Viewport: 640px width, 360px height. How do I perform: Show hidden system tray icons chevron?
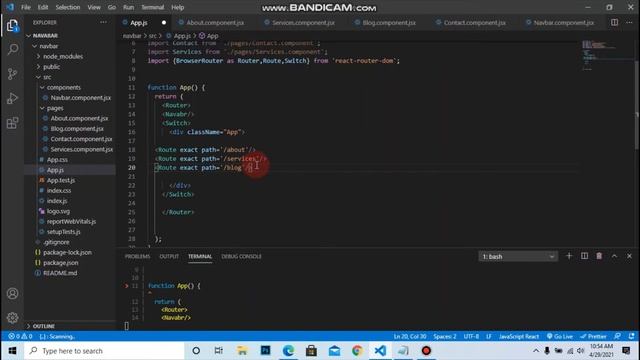(x=536, y=351)
